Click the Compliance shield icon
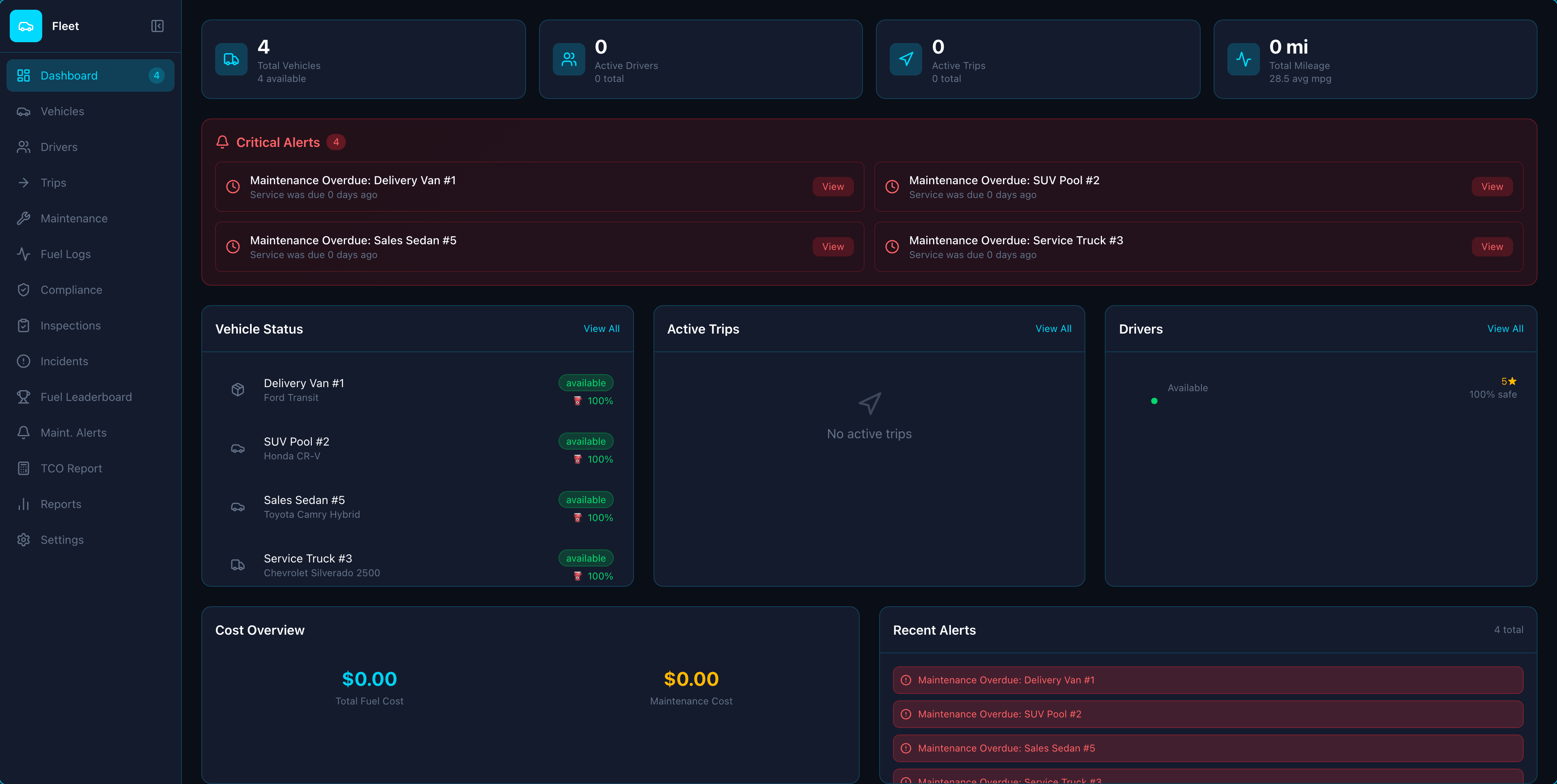Screen dimensions: 1557x784 point(24,290)
